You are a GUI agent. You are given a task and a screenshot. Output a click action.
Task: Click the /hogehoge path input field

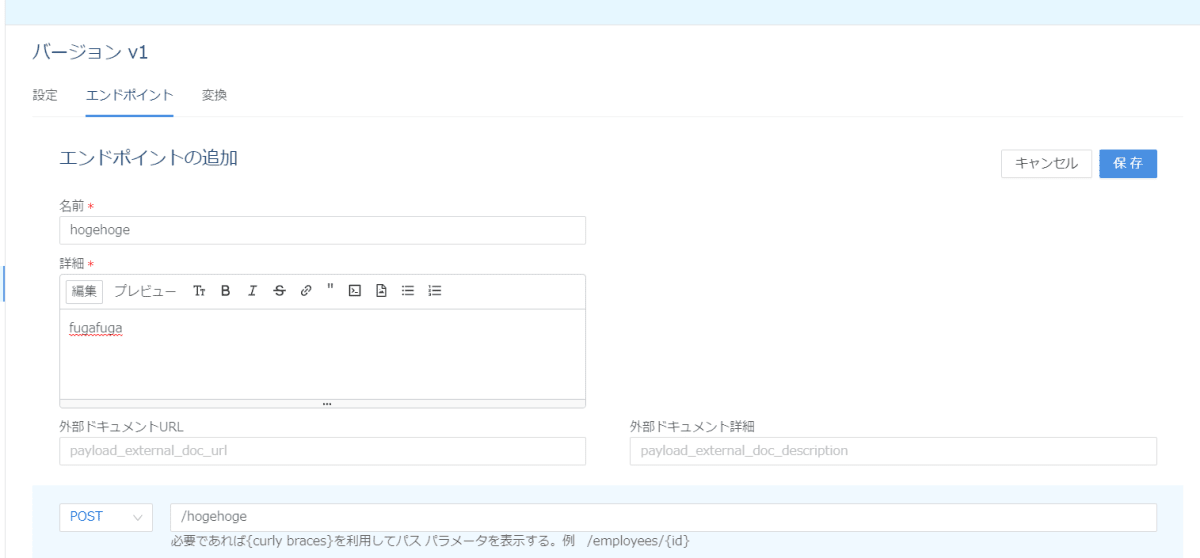tap(664, 517)
